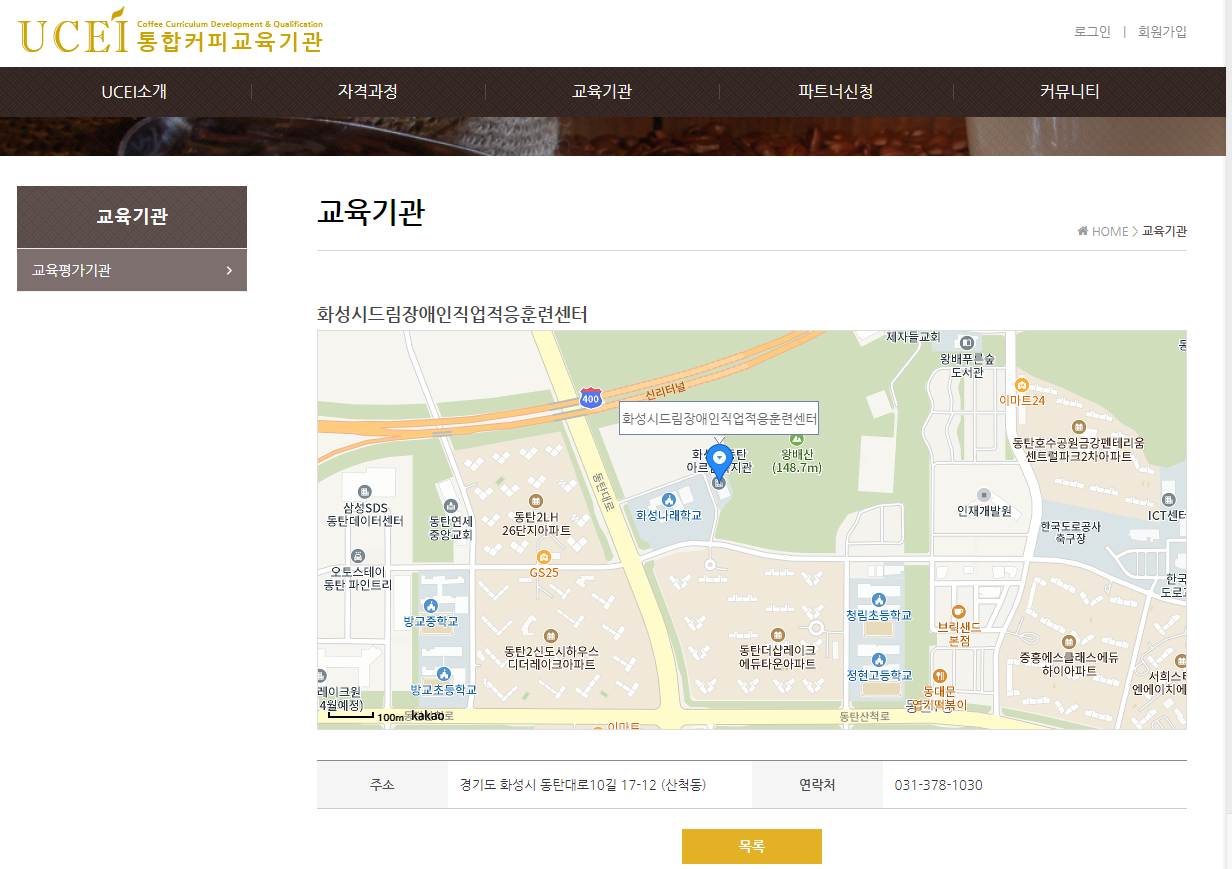
Task: Open the 회원가입 link
Action: [1162, 31]
